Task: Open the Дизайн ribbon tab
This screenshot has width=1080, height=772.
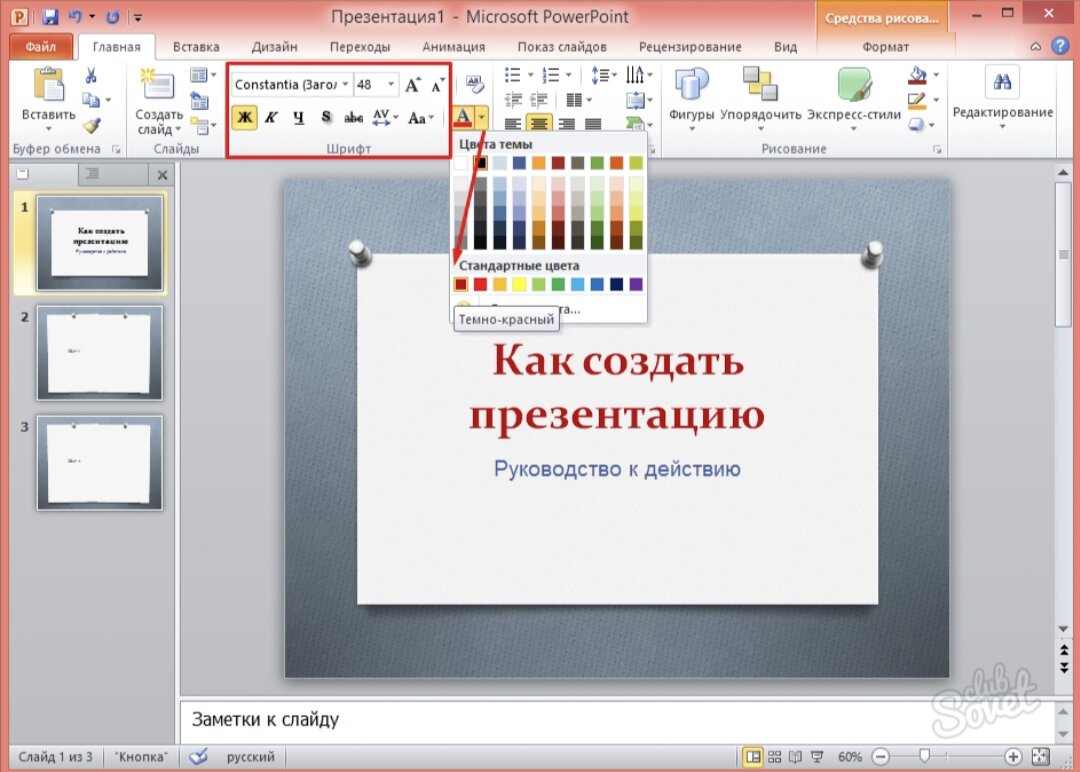Action: (x=274, y=47)
